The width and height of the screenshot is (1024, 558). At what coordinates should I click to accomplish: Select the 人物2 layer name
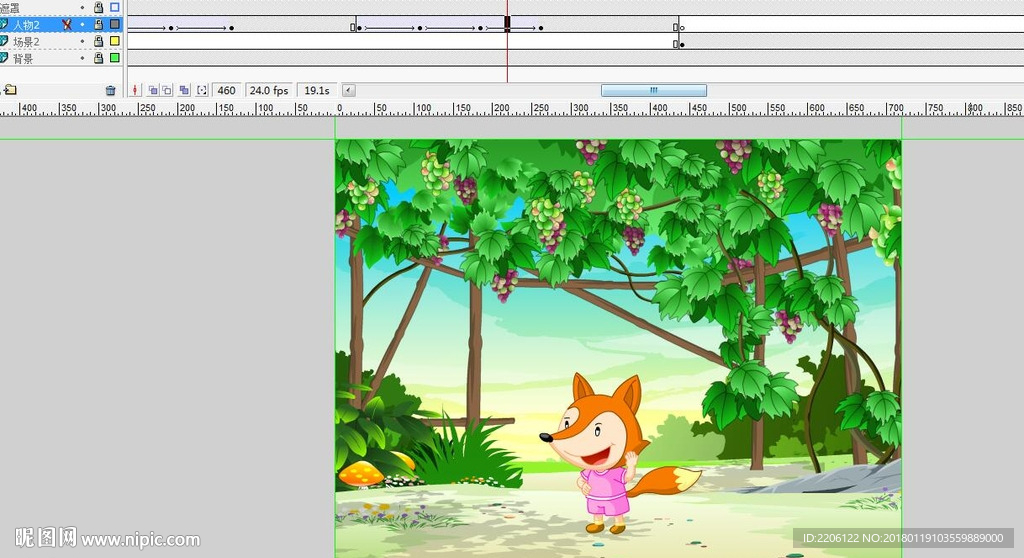(27, 24)
